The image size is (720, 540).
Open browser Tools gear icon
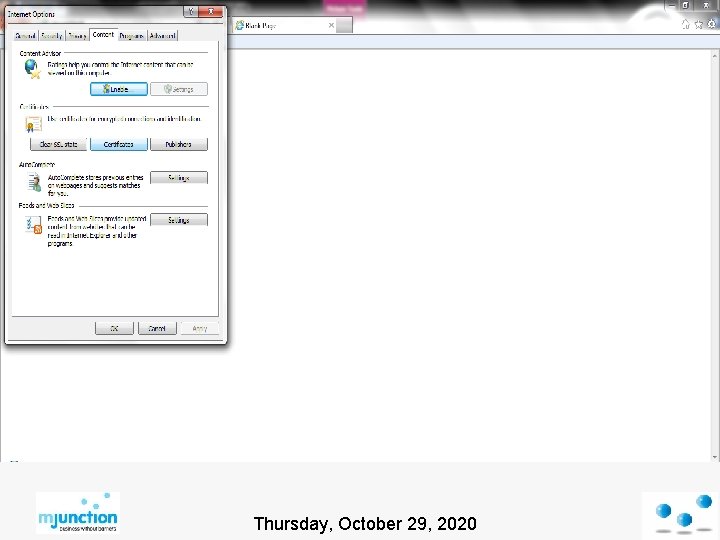712,24
